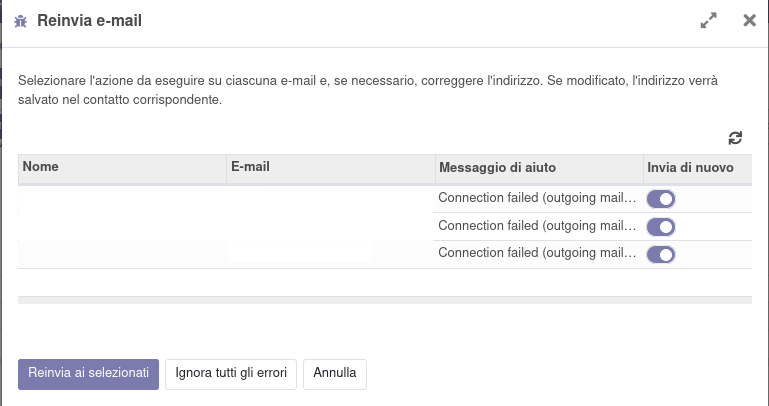The height and width of the screenshot is (406, 769).
Task: Edit the second row E-mail cell
Action: coord(330,227)
